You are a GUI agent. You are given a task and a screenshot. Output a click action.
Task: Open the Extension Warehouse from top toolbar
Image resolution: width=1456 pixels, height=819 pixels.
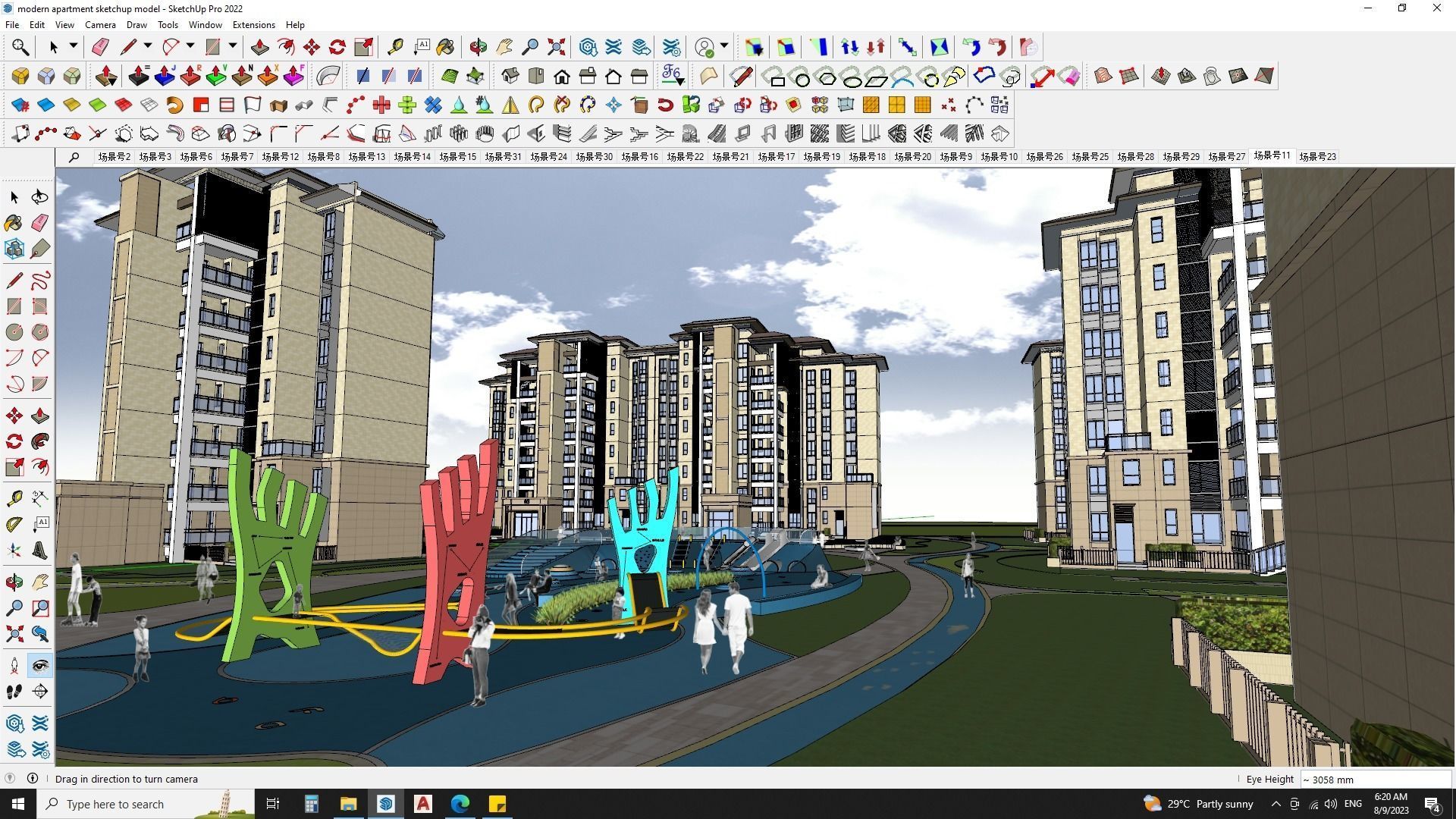coord(613,47)
